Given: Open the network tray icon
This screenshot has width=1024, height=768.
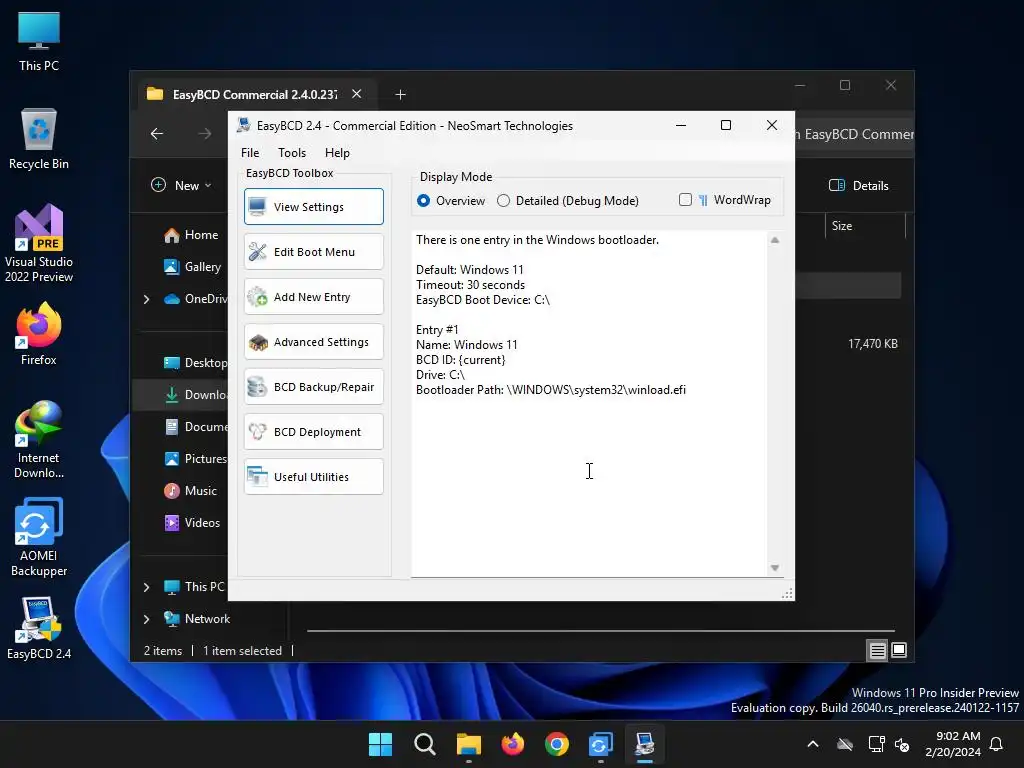Looking at the screenshot, I should [876, 744].
